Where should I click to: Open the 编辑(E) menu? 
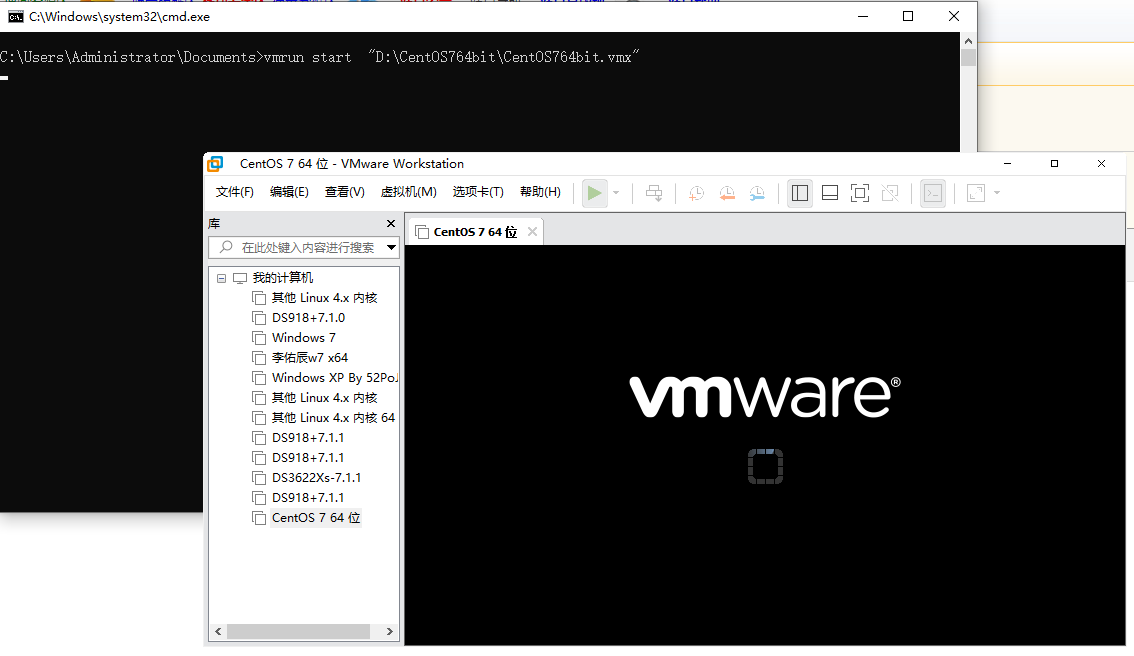pyautogui.click(x=289, y=192)
